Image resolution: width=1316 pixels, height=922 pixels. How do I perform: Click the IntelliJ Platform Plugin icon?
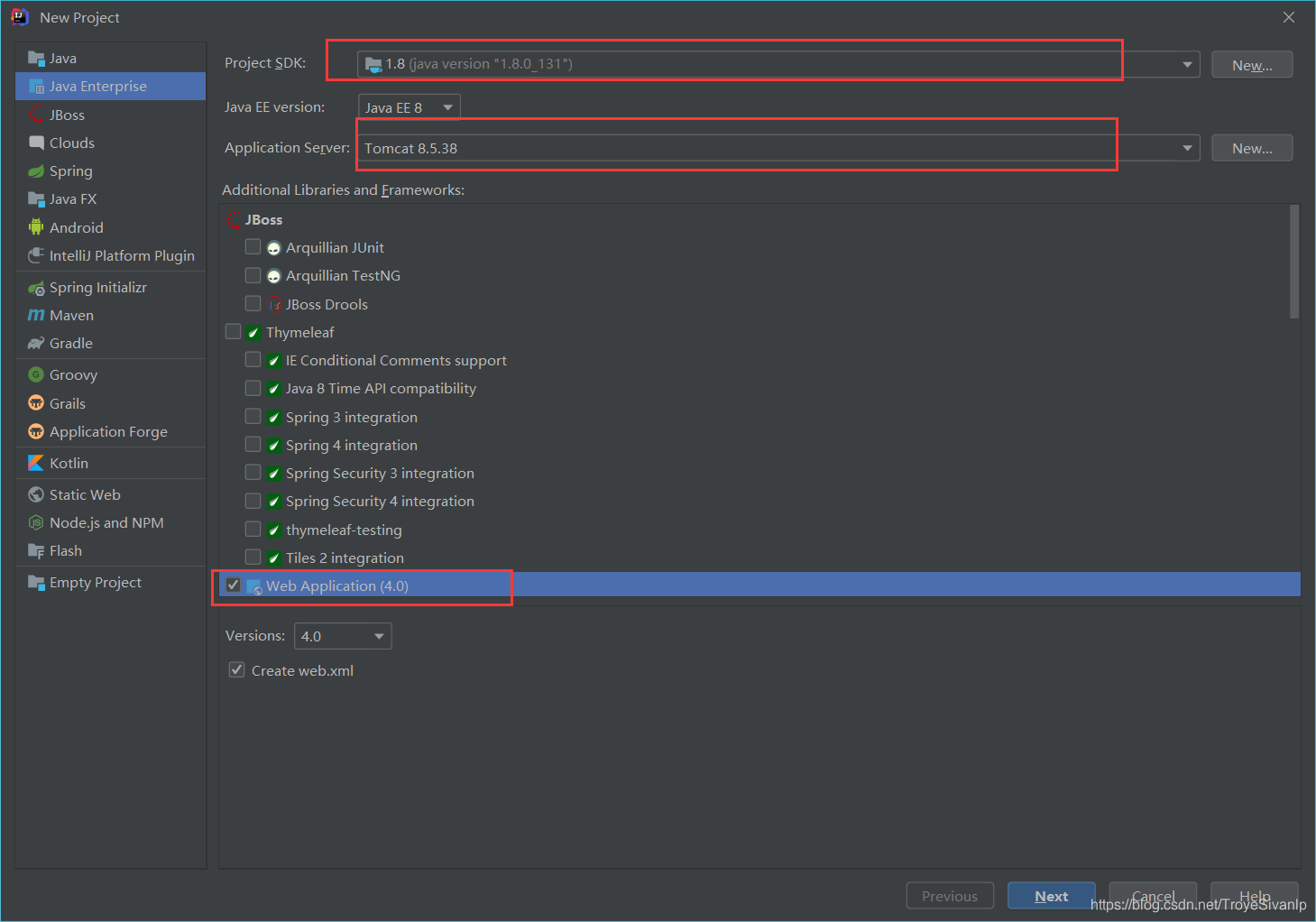36,255
